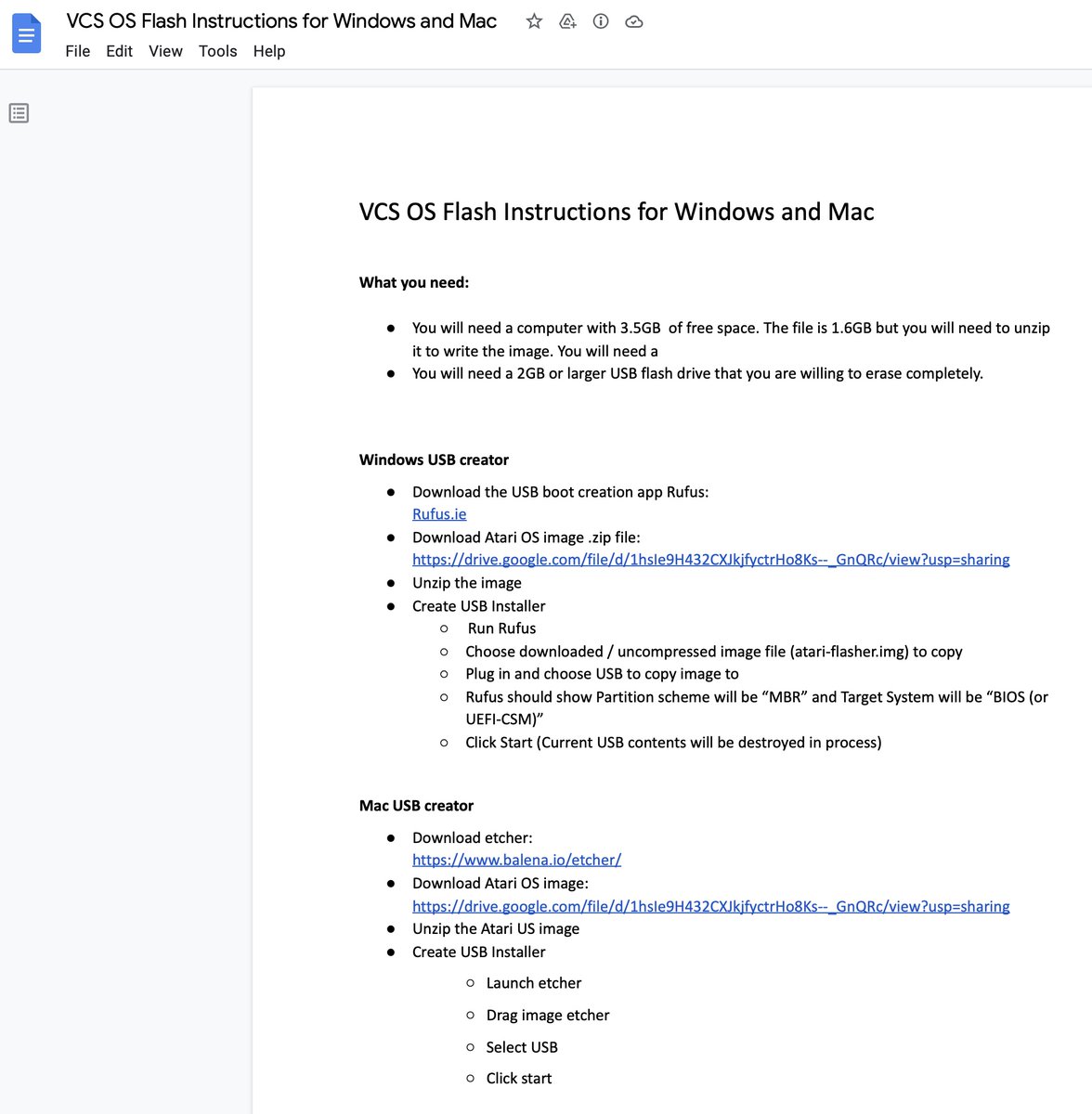Open the Tools menu
Screen dimensions: 1092x1114
[218, 51]
